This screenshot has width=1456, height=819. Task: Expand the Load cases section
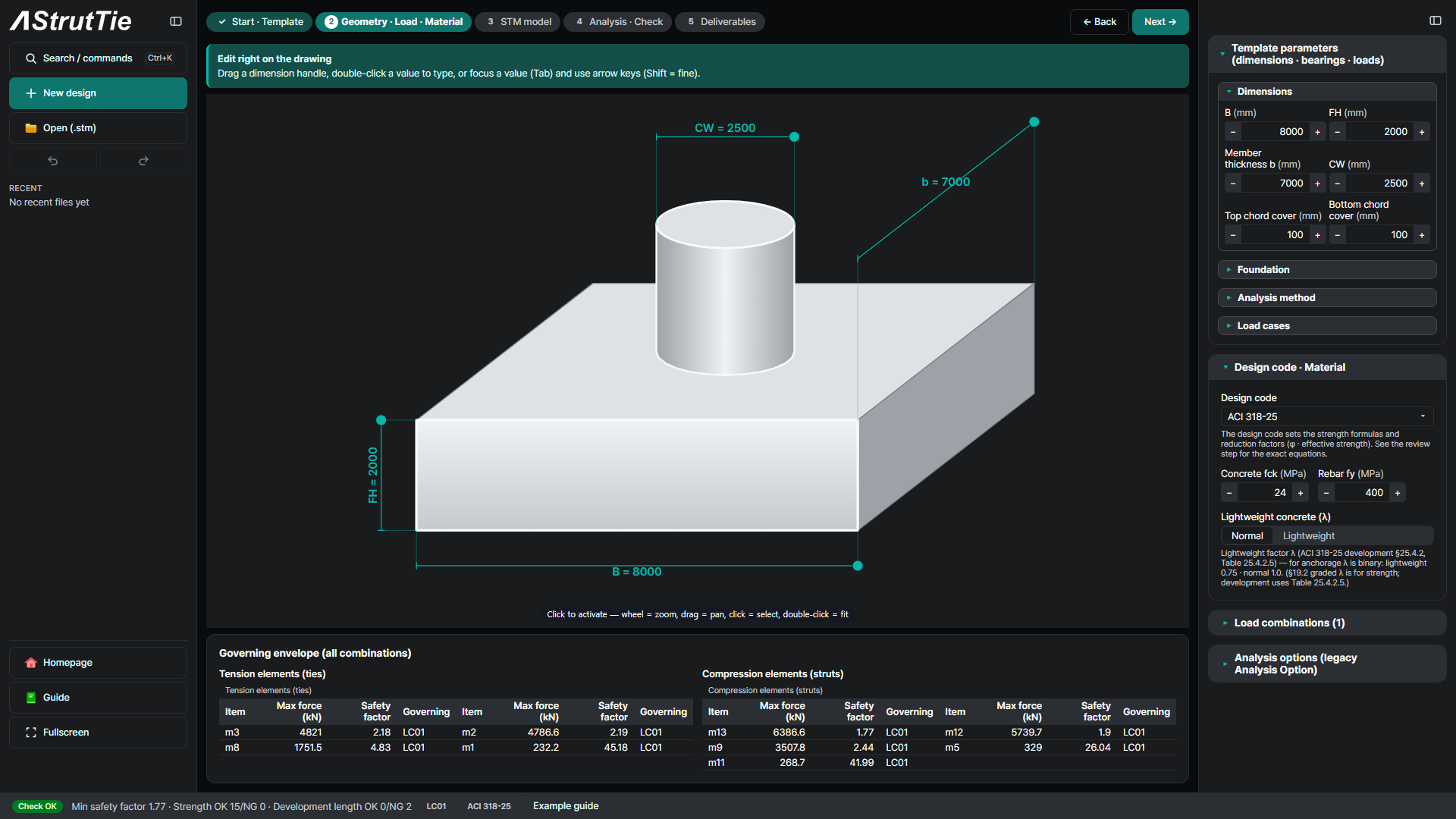tap(1327, 326)
